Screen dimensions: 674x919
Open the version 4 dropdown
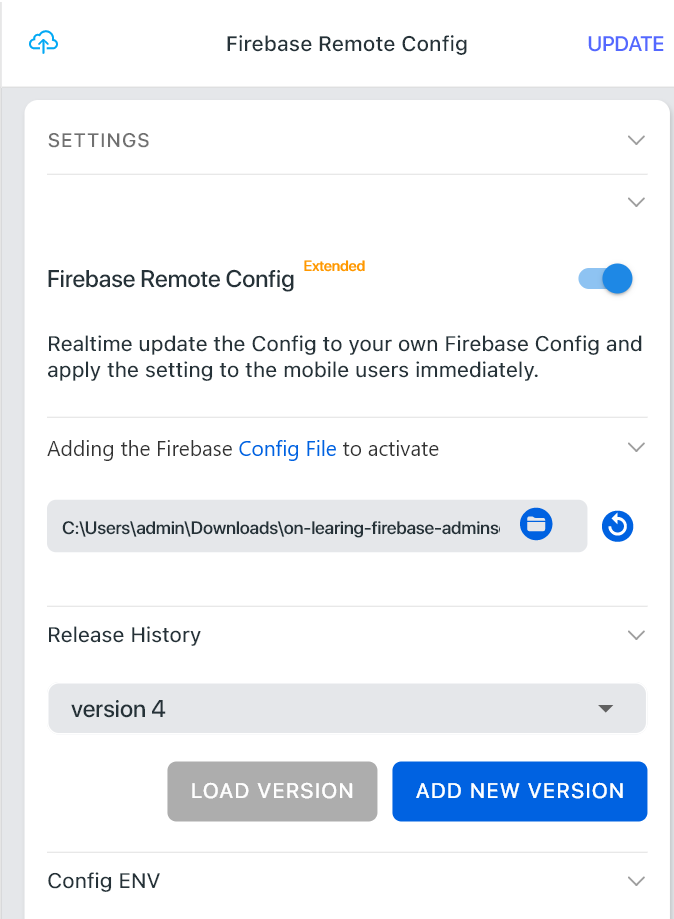click(347, 708)
